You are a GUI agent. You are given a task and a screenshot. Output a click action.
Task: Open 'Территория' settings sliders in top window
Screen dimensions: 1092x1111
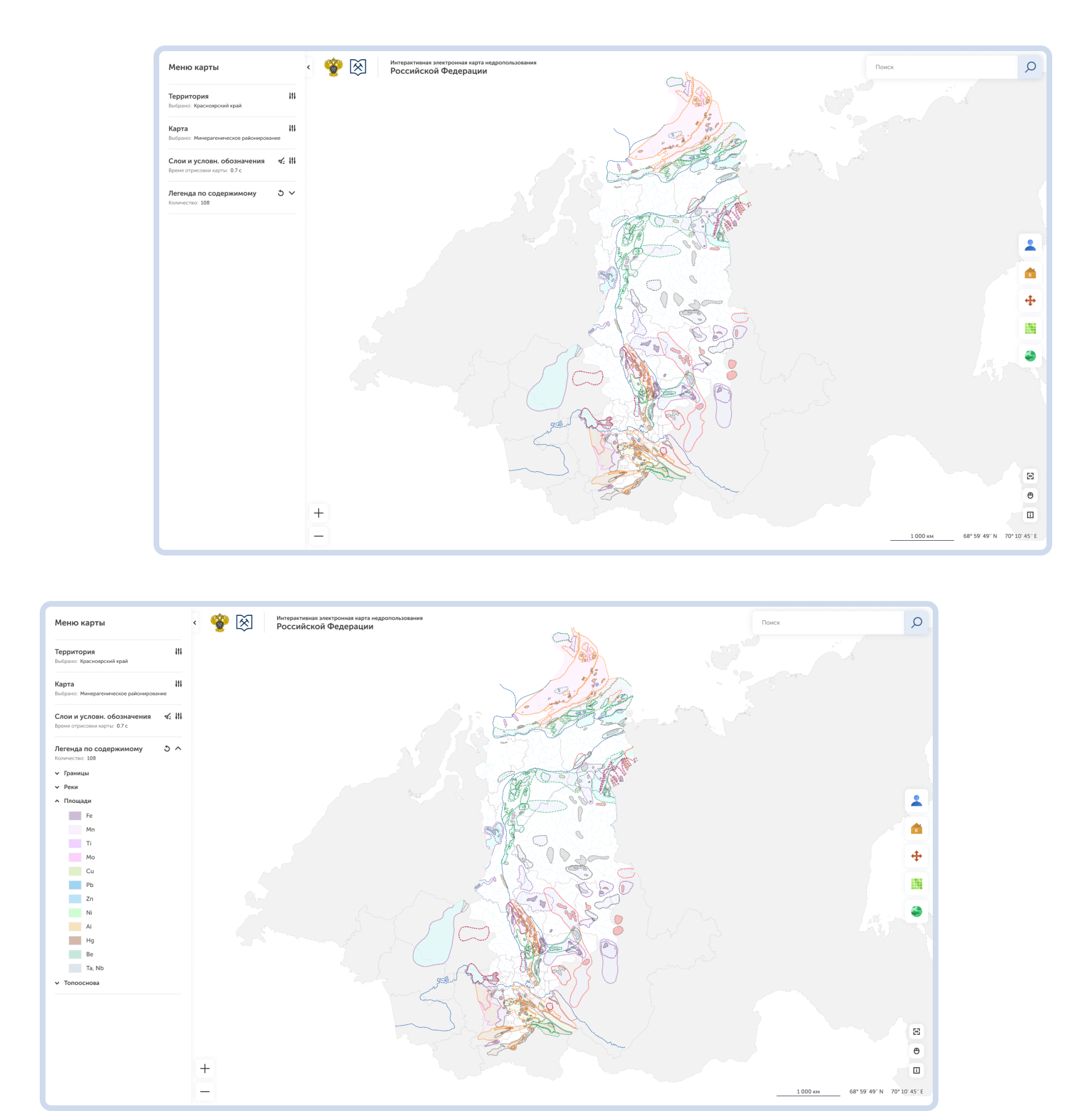click(x=292, y=96)
